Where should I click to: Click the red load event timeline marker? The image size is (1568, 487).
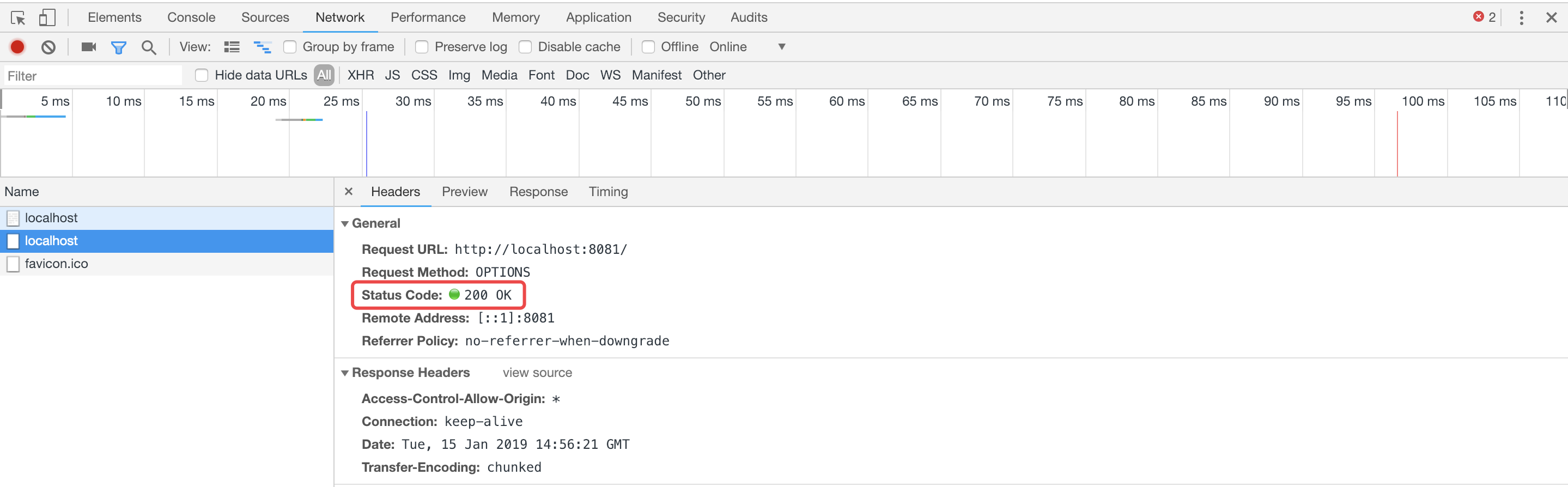(1397, 144)
